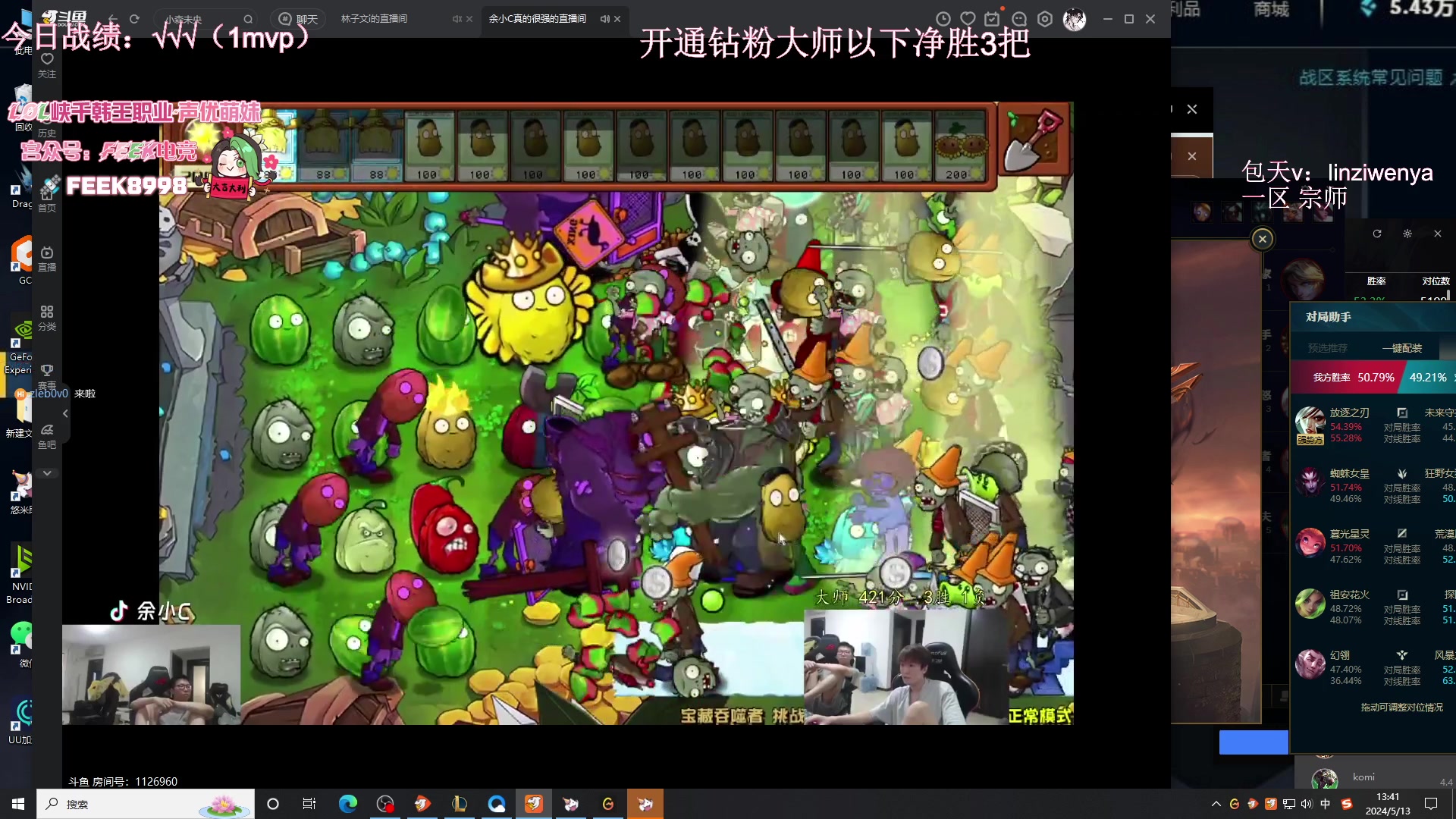Open 战区系统常见问题 link
Image resolution: width=1456 pixels, height=819 pixels.
click(x=1370, y=77)
